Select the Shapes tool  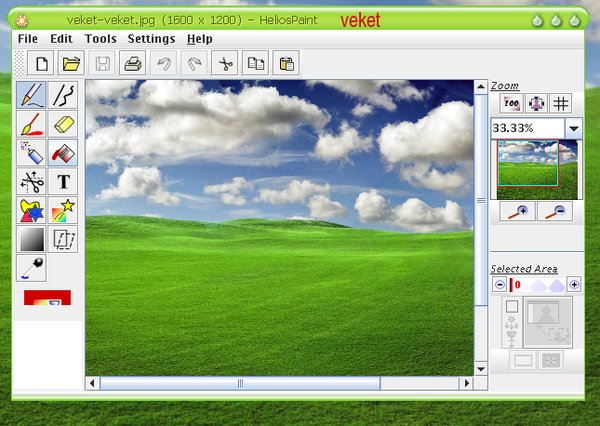pos(31,210)
